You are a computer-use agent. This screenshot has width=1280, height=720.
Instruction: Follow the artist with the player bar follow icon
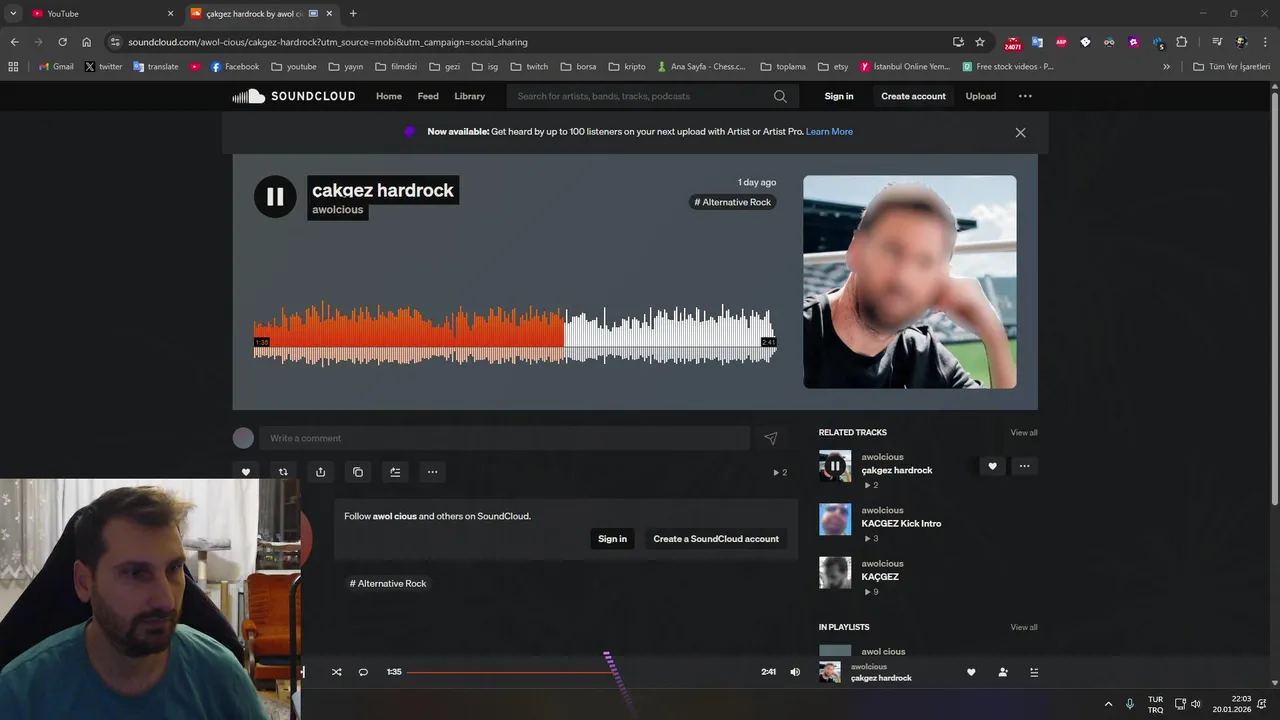pos(1003,673)
